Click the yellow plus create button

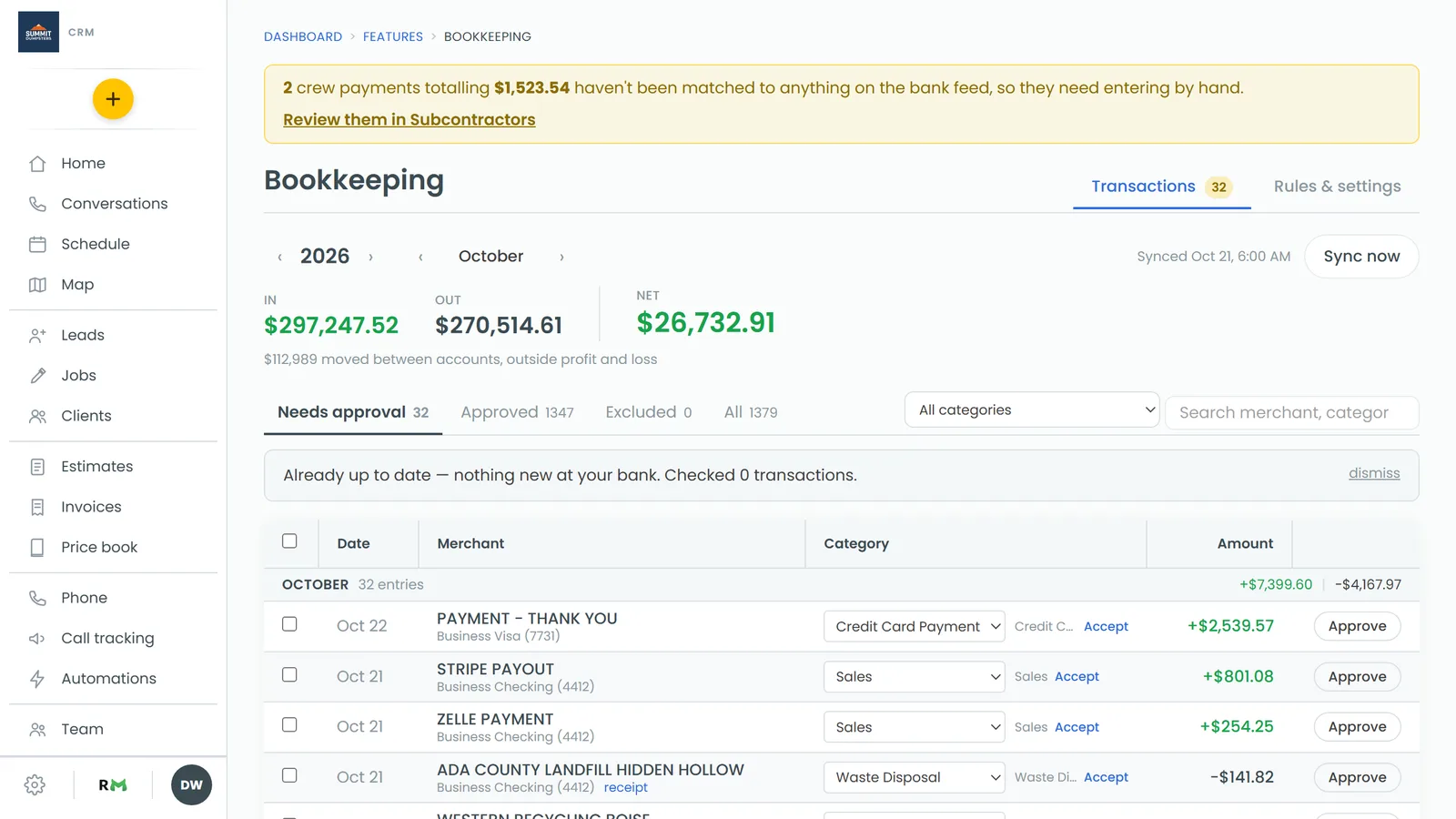tap(113, 99)
